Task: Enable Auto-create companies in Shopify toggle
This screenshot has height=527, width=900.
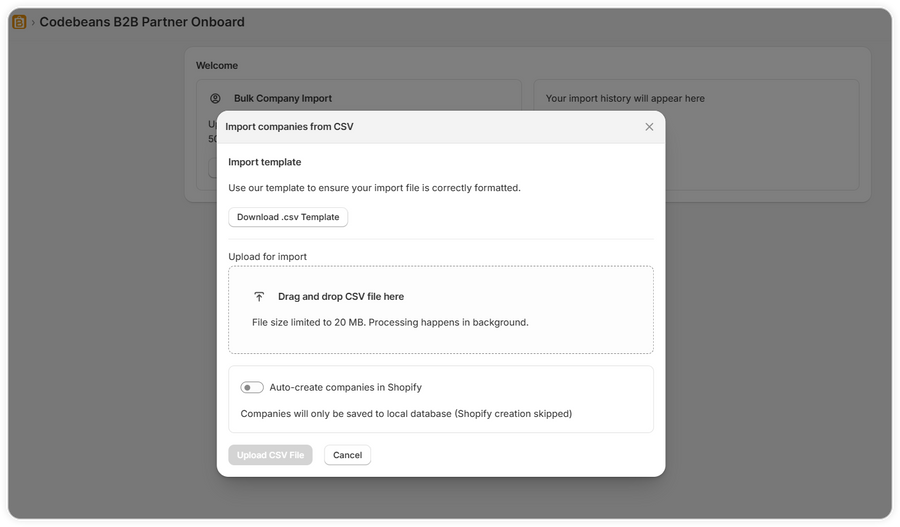Action: point(252,388)
